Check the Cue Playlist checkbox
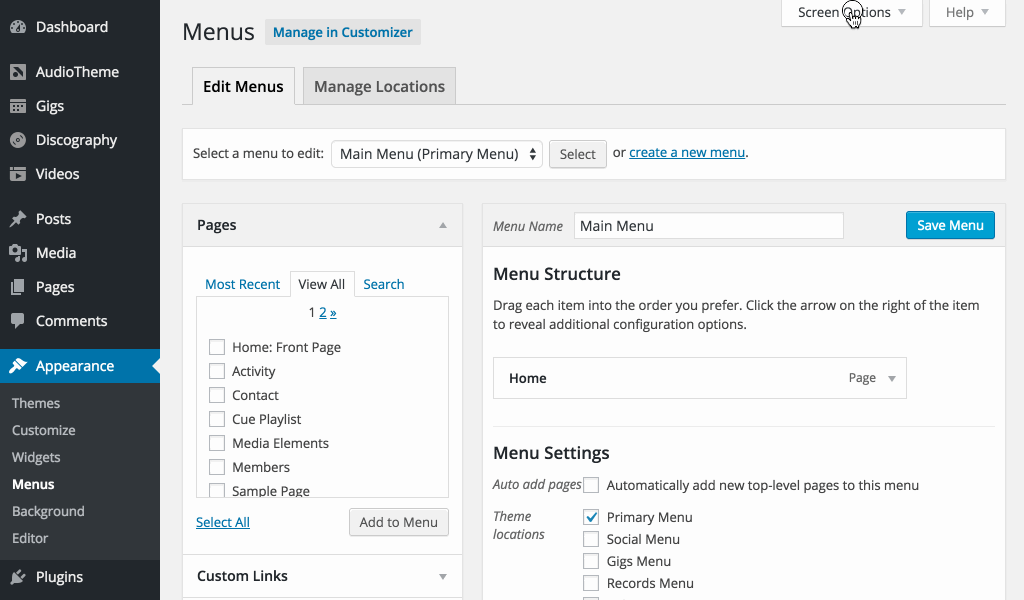 [217, 418]
